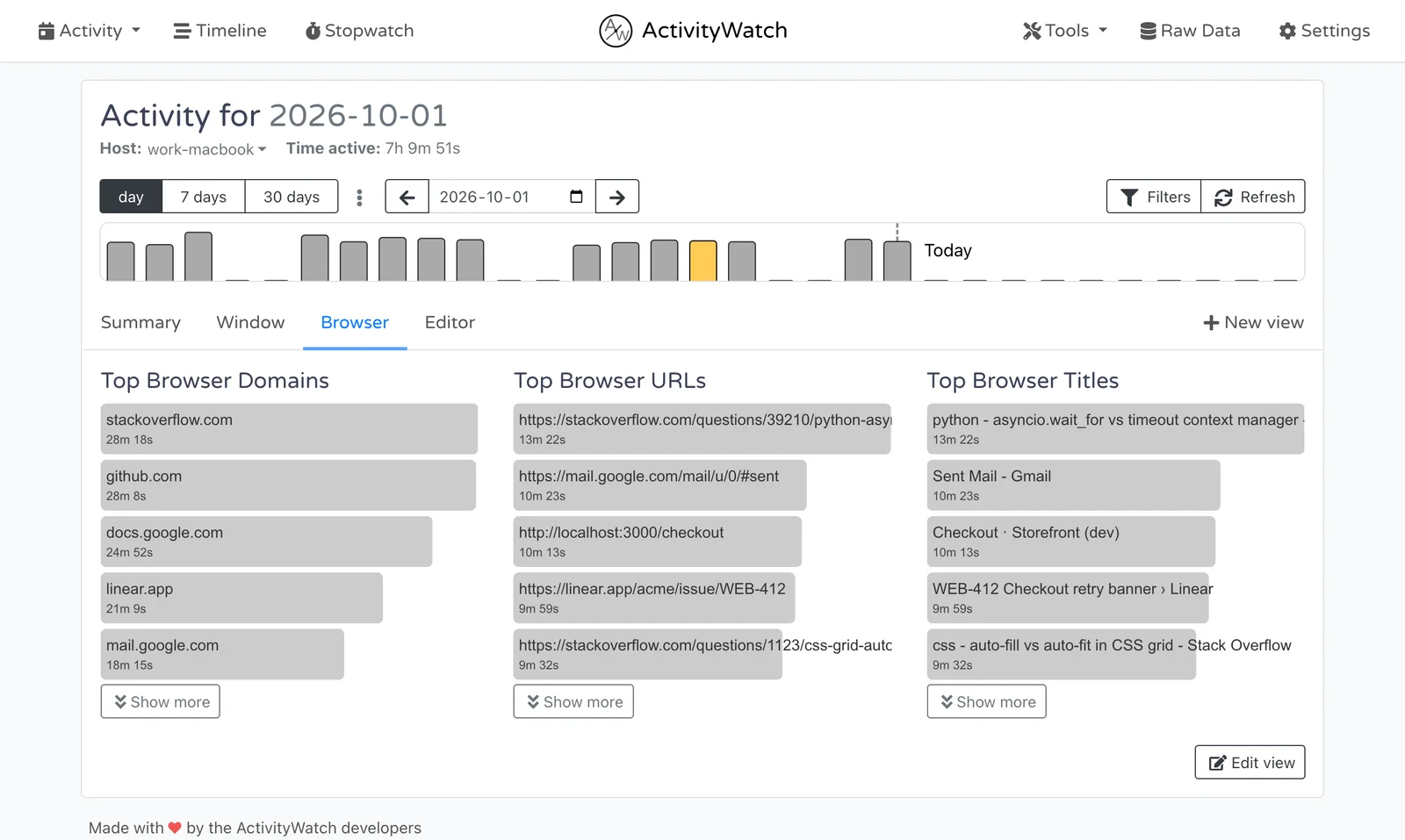
Task: Click the docs.google.com domain bar
Action: click(266, 542)
